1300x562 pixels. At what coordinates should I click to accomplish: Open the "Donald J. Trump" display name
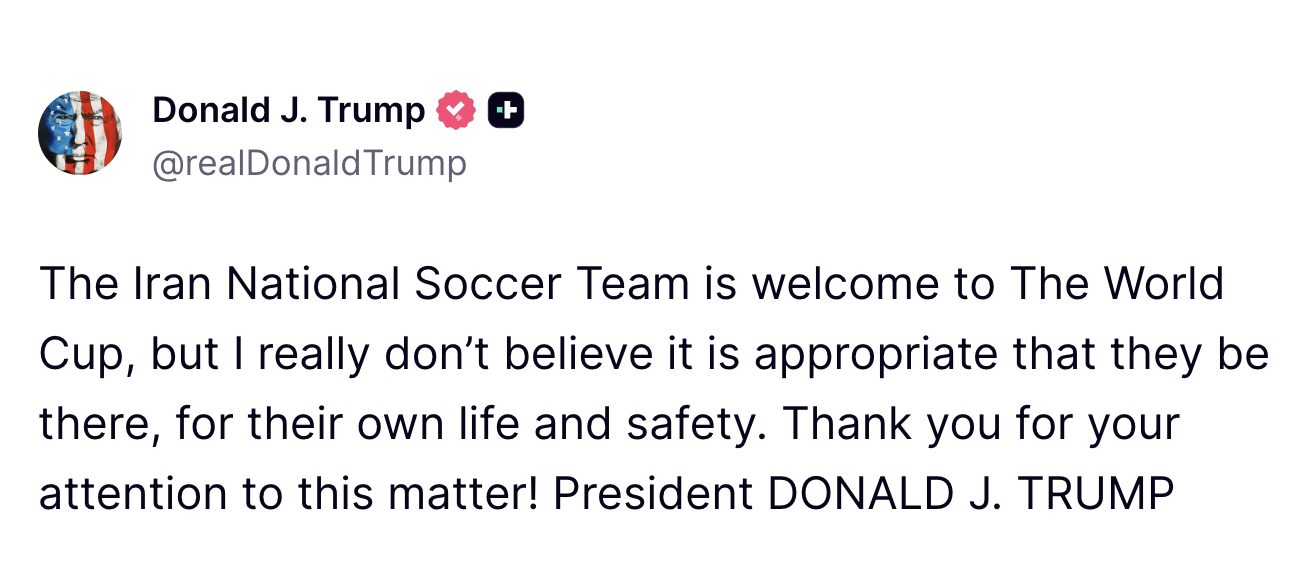[x=288, y=111]
